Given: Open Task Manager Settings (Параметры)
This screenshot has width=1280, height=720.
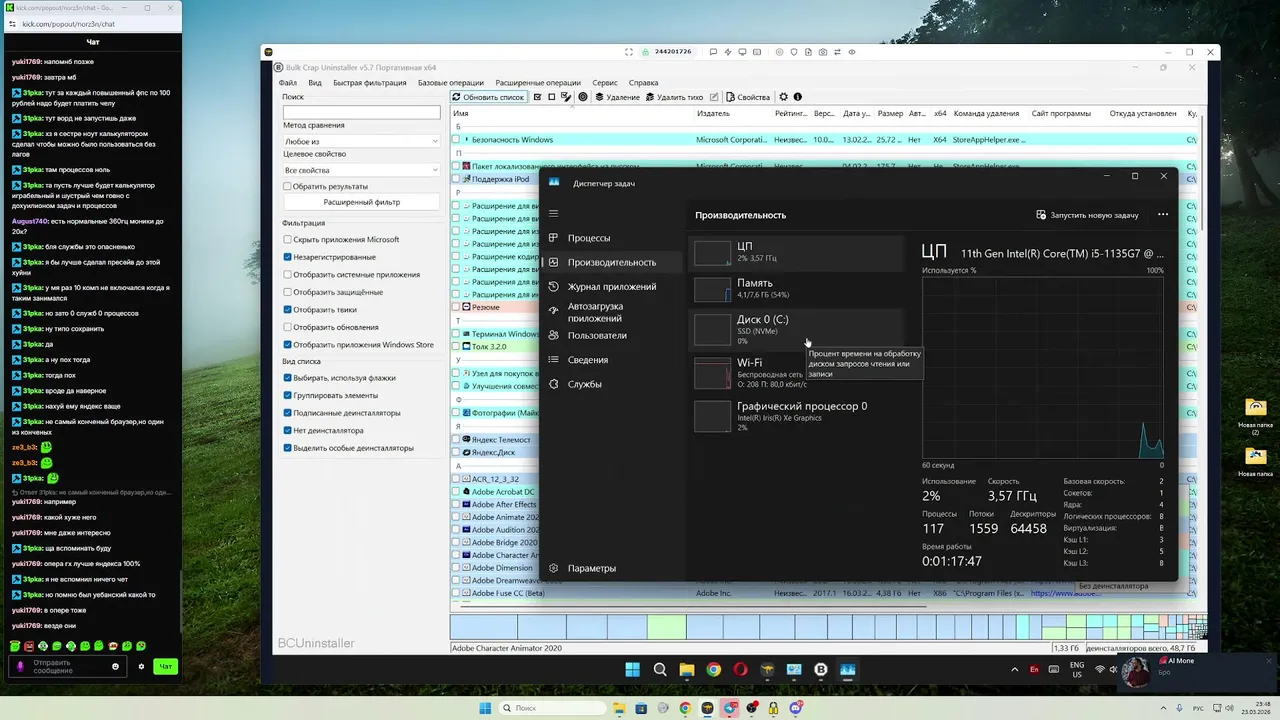Looking at the screenshot, I should tap(612, 568).
